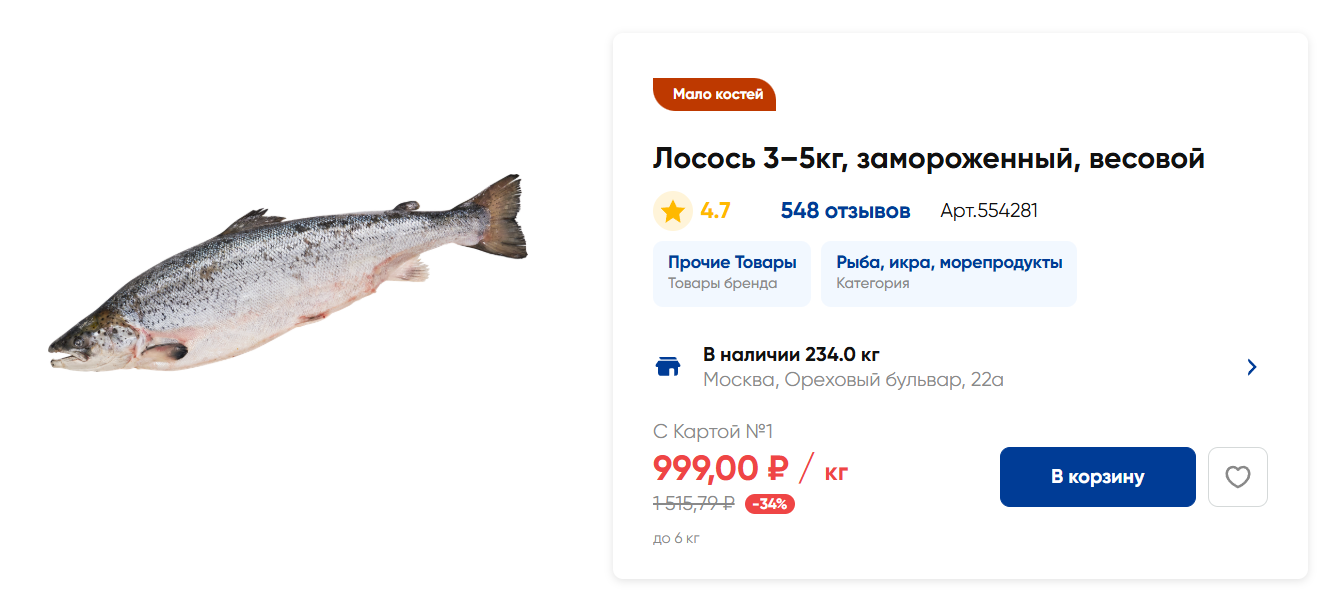Click the "до 6 кг" limit note
1328x607 pixels.
[676, 539]
